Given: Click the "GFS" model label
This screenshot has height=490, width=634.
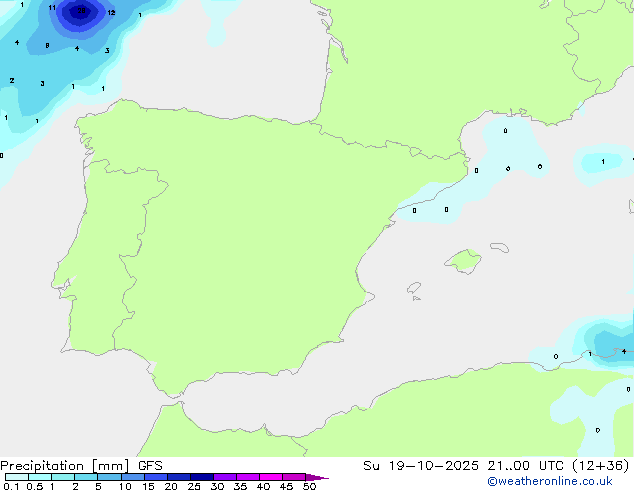Looking at the screenshot, I should [x=150, y=466].
